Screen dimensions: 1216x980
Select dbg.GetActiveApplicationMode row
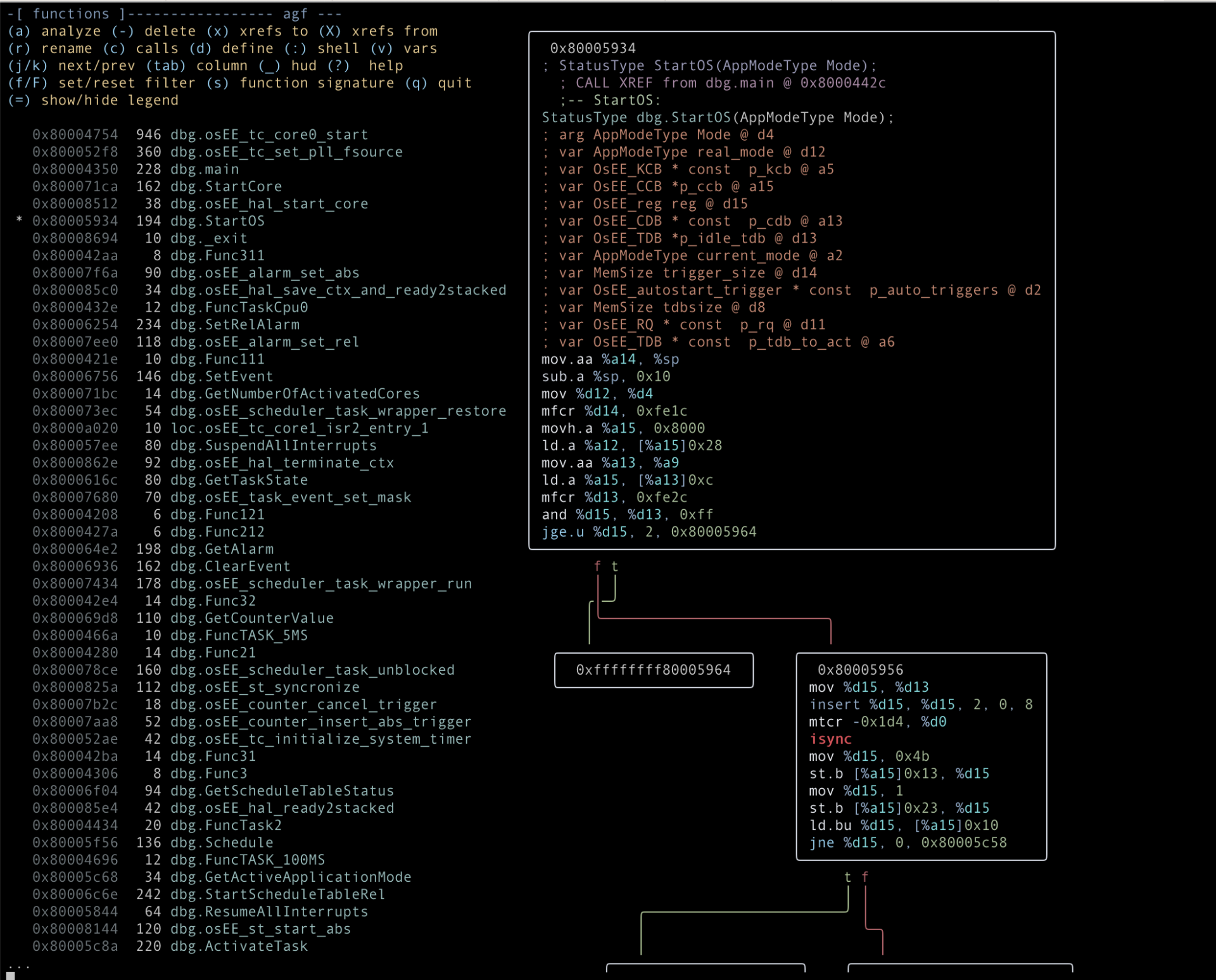(x=222, y=877)
